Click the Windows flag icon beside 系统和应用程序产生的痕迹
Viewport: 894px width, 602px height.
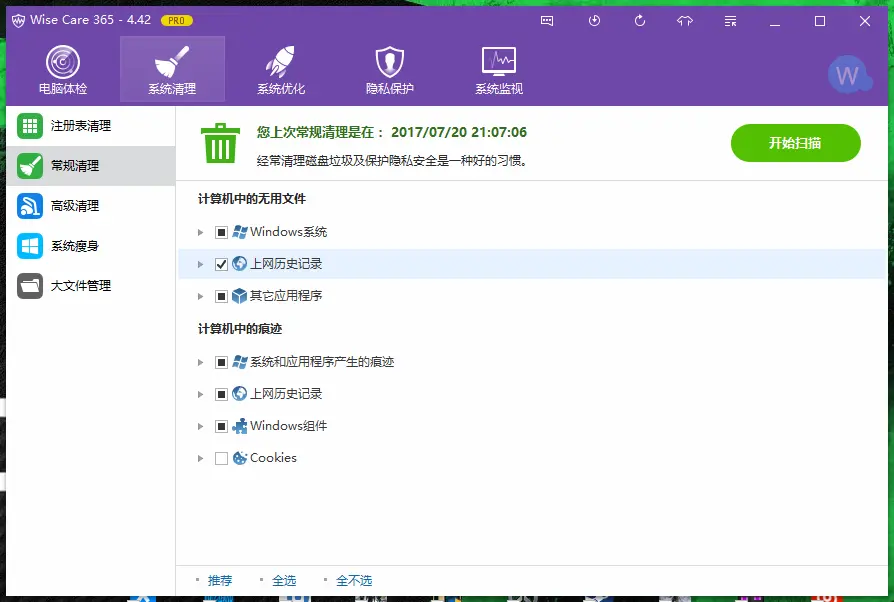[239, 362]
